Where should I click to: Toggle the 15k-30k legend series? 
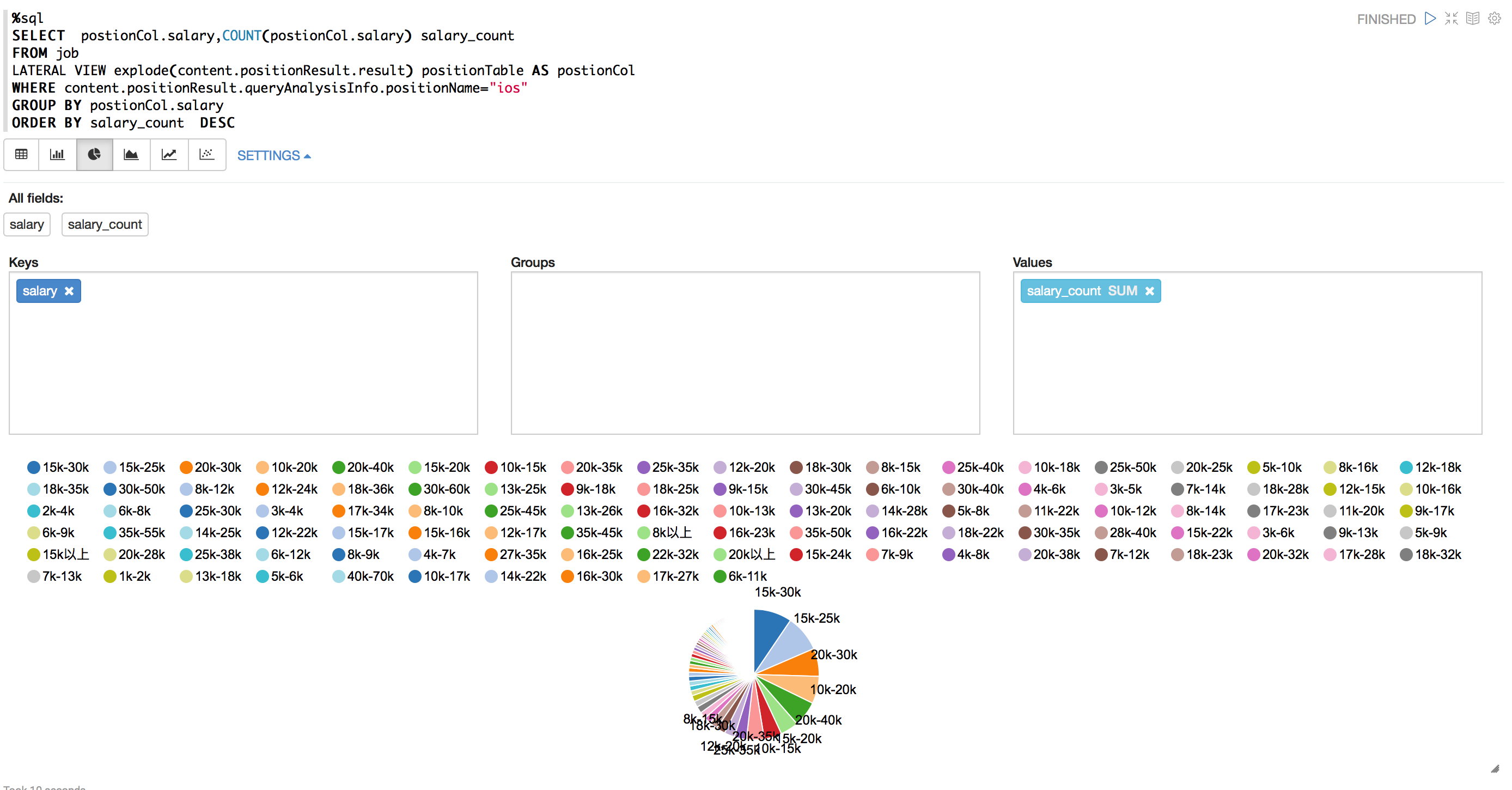point(58,468)
